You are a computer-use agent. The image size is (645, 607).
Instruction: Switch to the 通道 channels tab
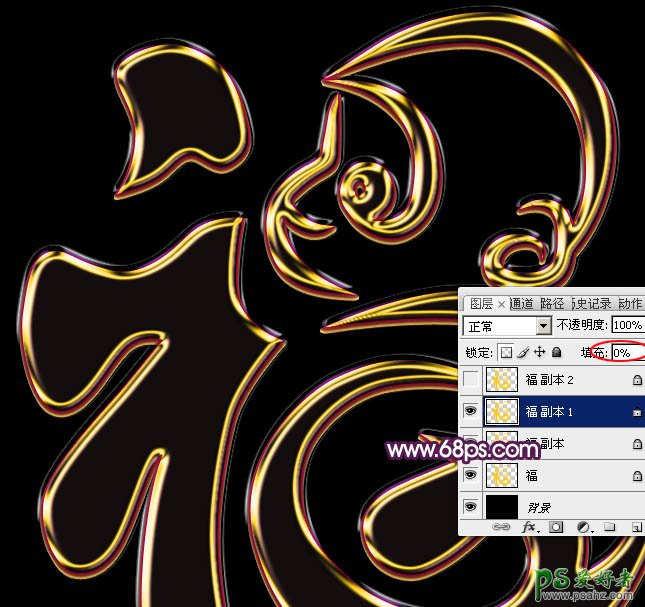point(522,304)
